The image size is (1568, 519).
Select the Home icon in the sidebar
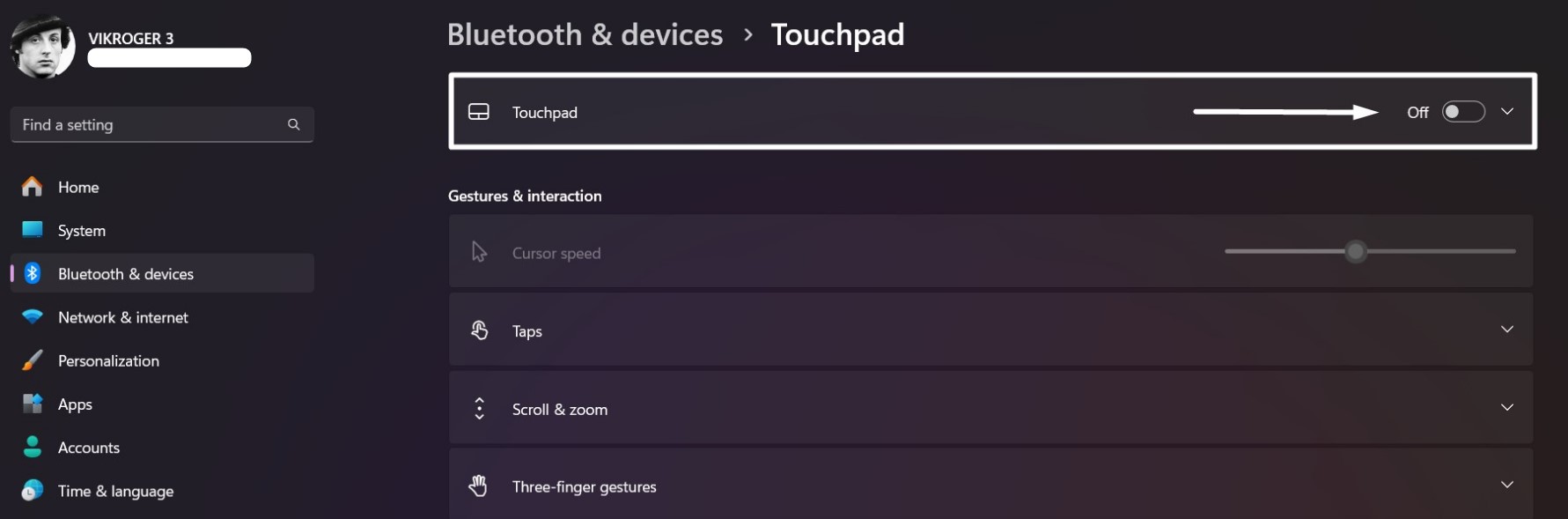coord(32,187)
